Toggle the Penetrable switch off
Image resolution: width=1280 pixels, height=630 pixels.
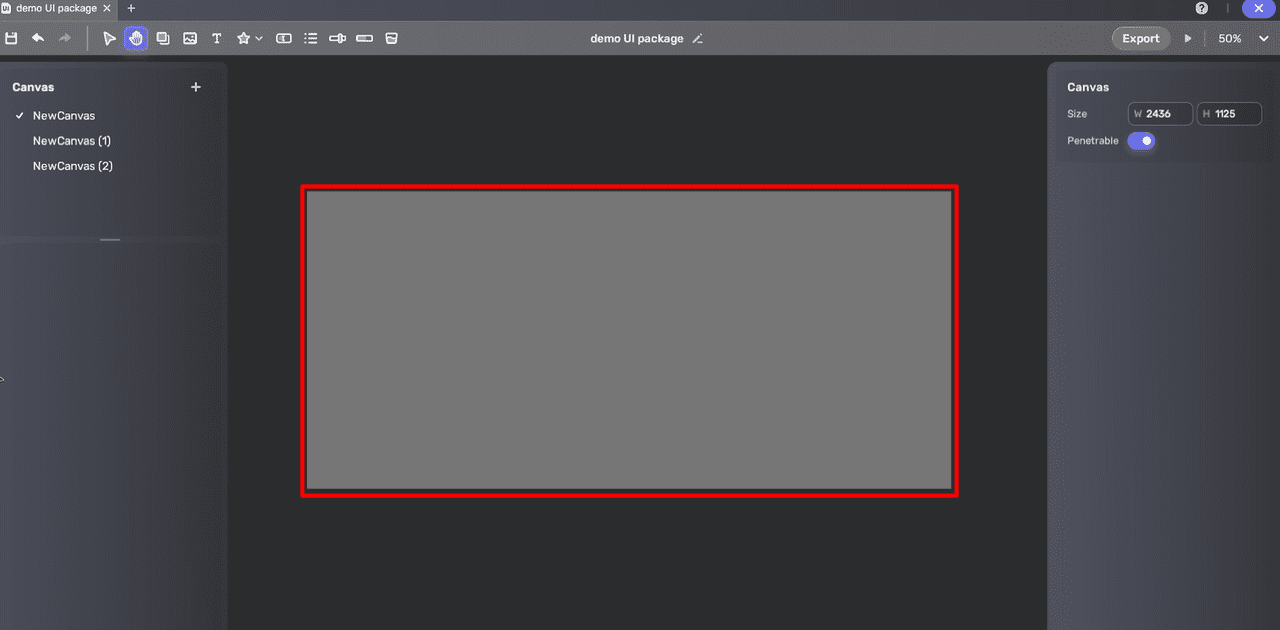tap(1141, 141)
